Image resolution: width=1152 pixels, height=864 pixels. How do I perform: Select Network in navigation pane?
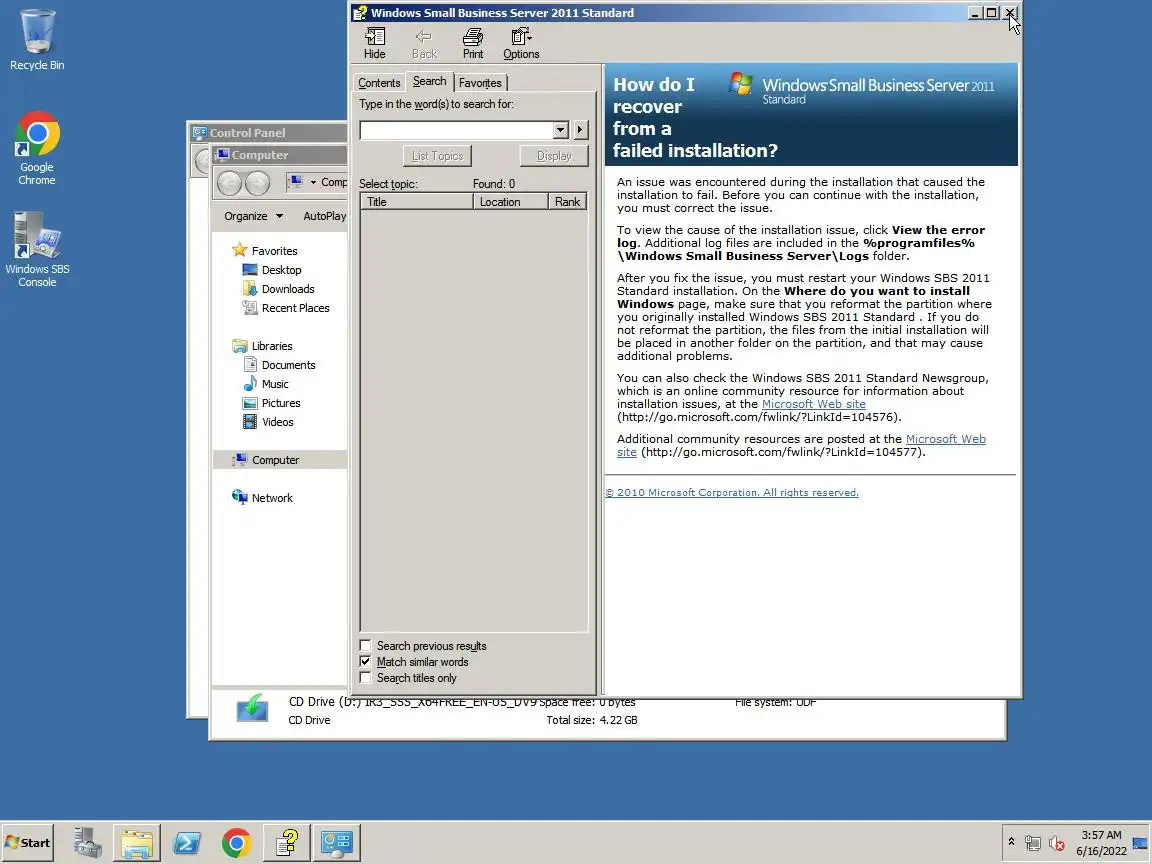click(272, 498)
